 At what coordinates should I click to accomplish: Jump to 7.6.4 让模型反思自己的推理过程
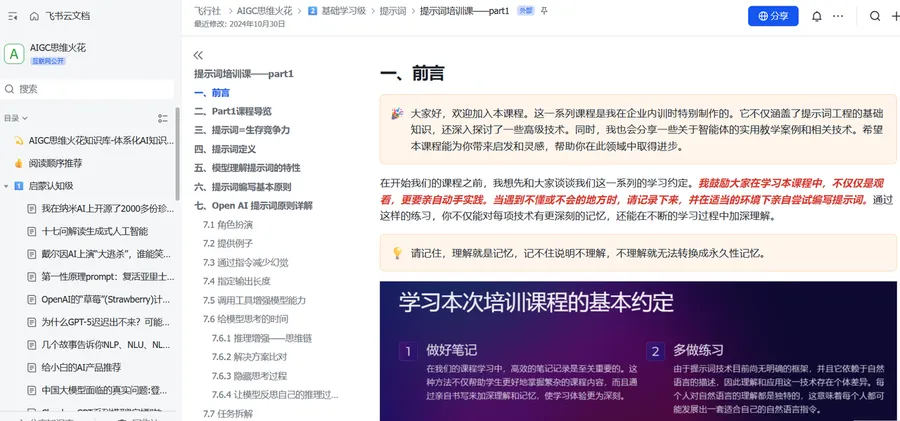275,395
